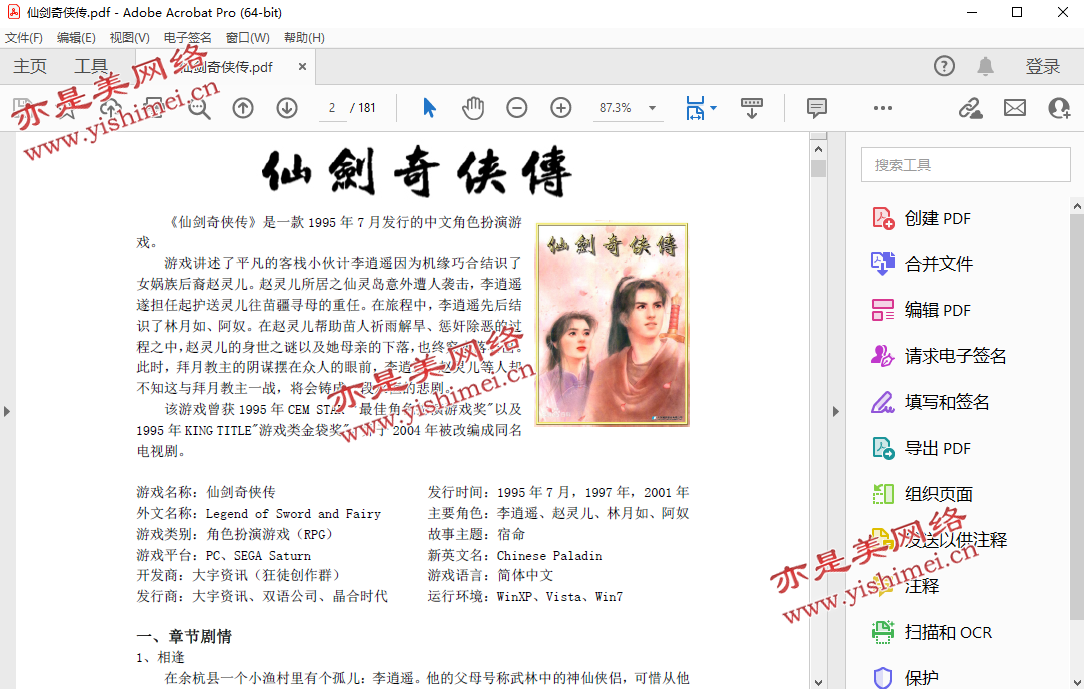Expand the left navigation pane
Screen dimensions: 1084x689
click(7, 411)
